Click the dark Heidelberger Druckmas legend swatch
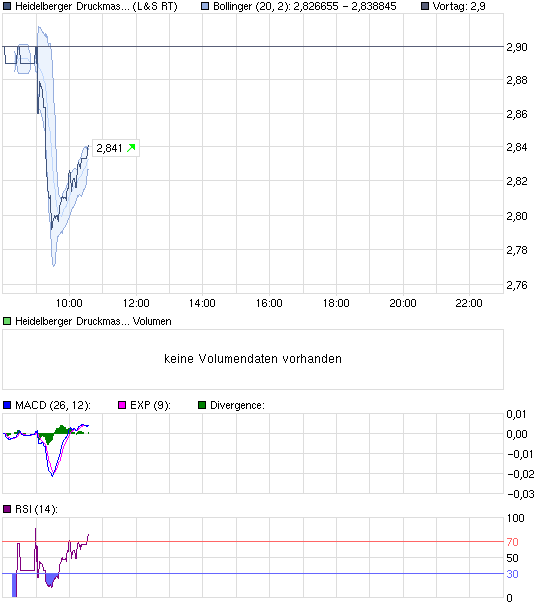The height and width of the screenshot is (606, 545). (x=7, y=6)
